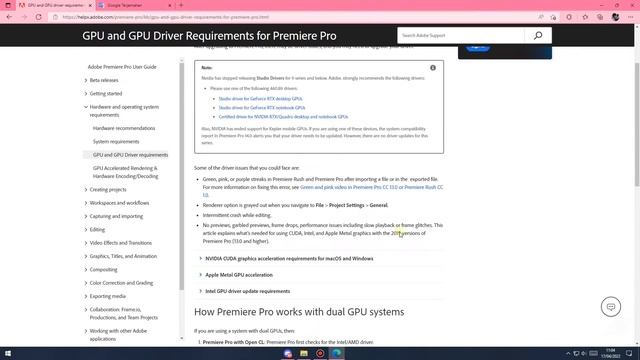Image resolution: width=640 pixels, height=360 pixels.
Task: Open GPU Accelerated Rendering & Hardware Encoding/Decoding
Action: click(x=125, y=172)
